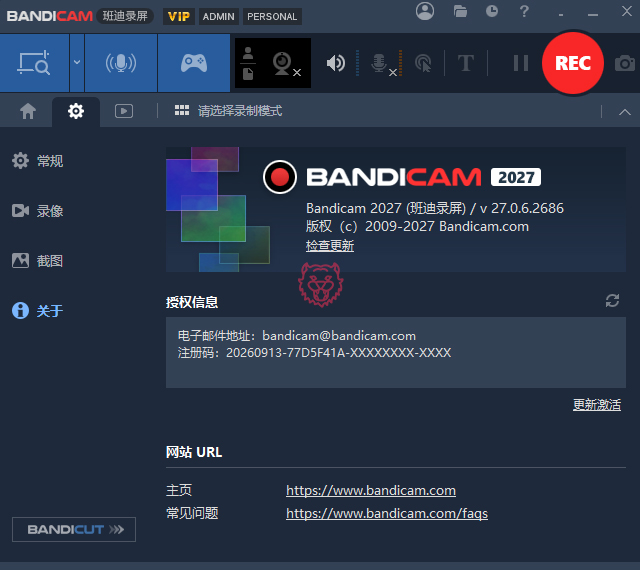
Task: Select the screen recording mode icon
Action: click(x=34, y=63)
